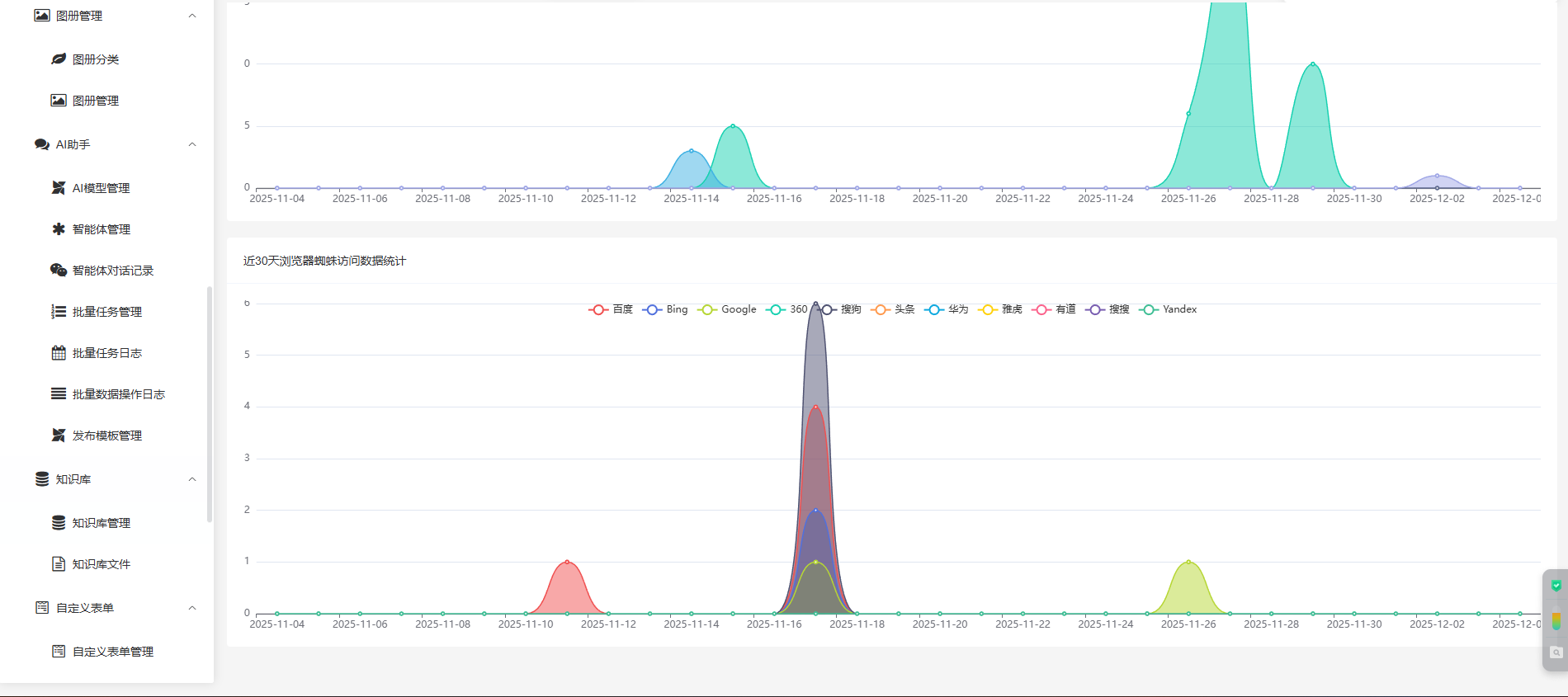Click the 批量任务管理 list icon
Screen dimensions: 1568x697
pos(59,312)
